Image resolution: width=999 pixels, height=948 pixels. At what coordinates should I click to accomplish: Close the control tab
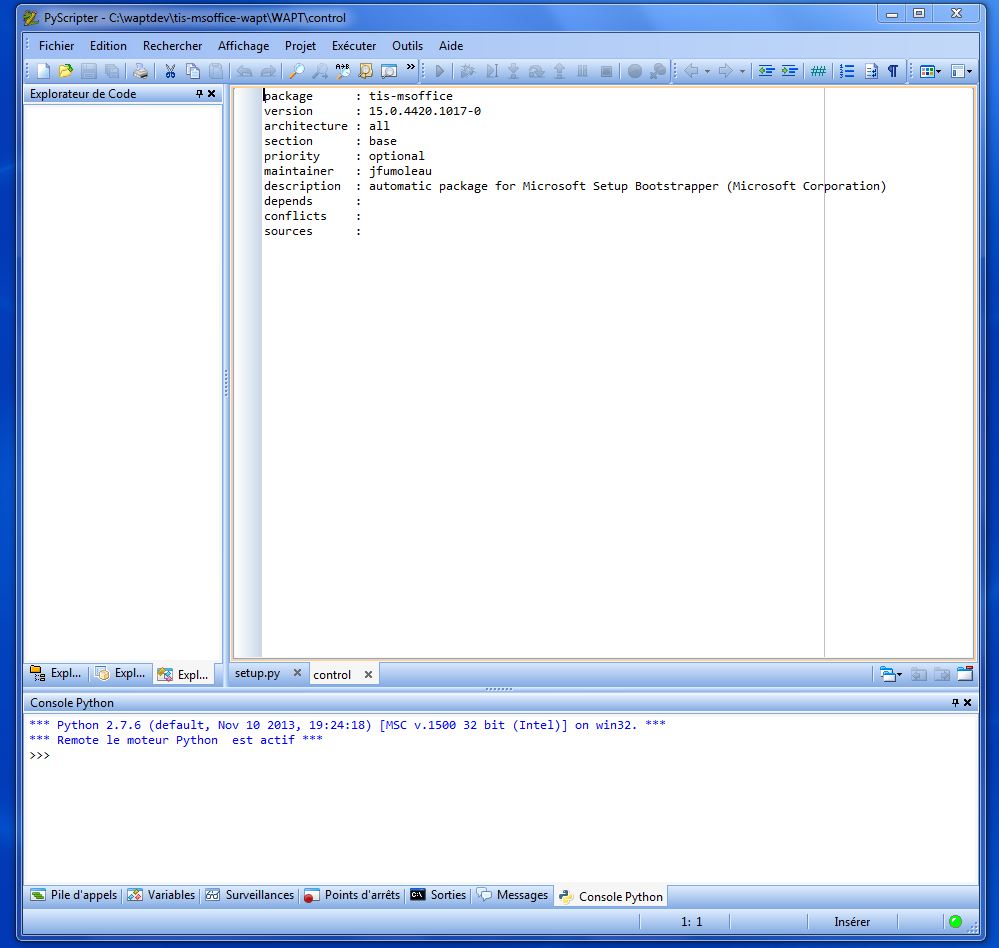click(368, 674)
